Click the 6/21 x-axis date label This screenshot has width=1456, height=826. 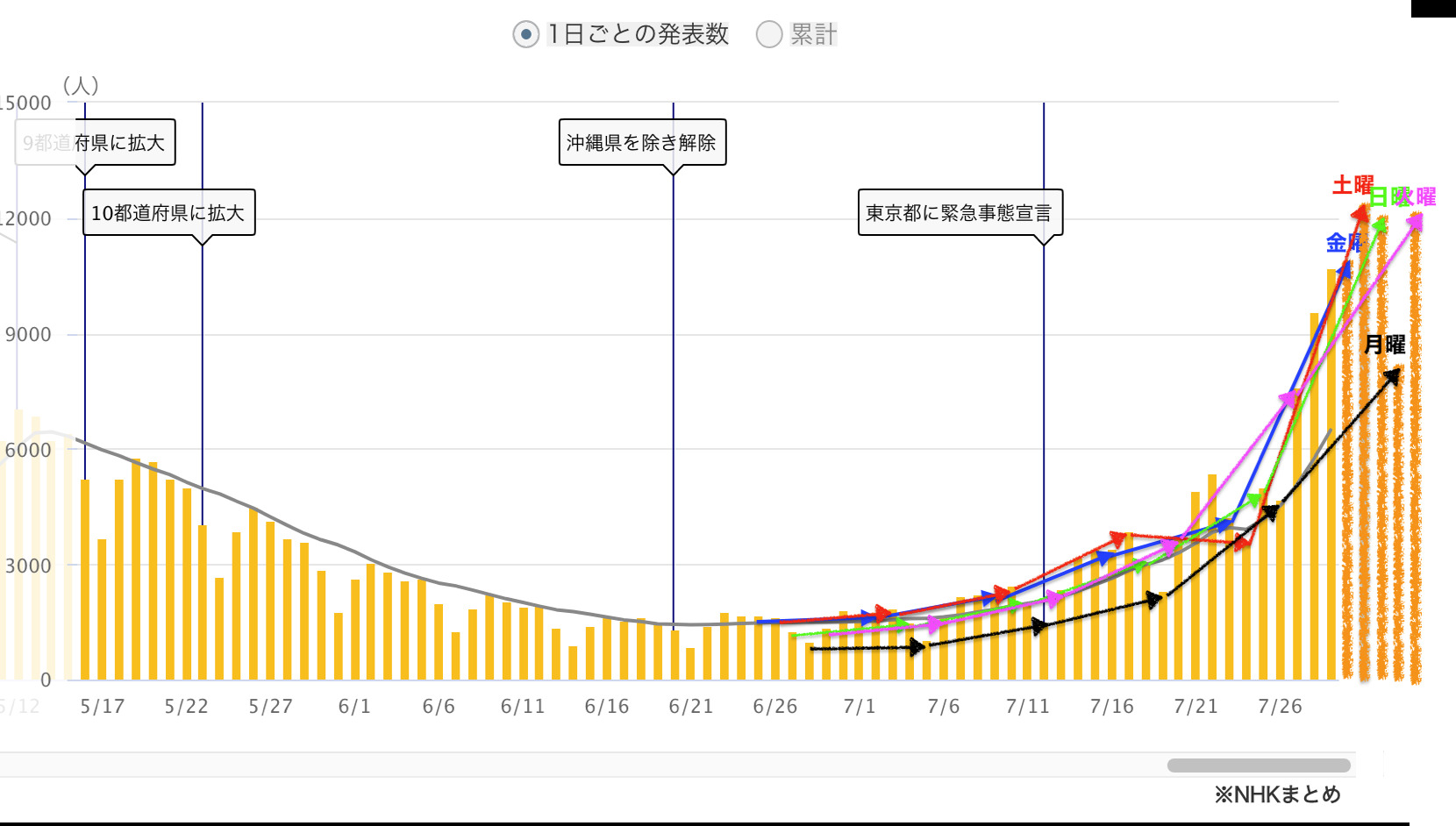pyautogui.click(x=690, y=707)
